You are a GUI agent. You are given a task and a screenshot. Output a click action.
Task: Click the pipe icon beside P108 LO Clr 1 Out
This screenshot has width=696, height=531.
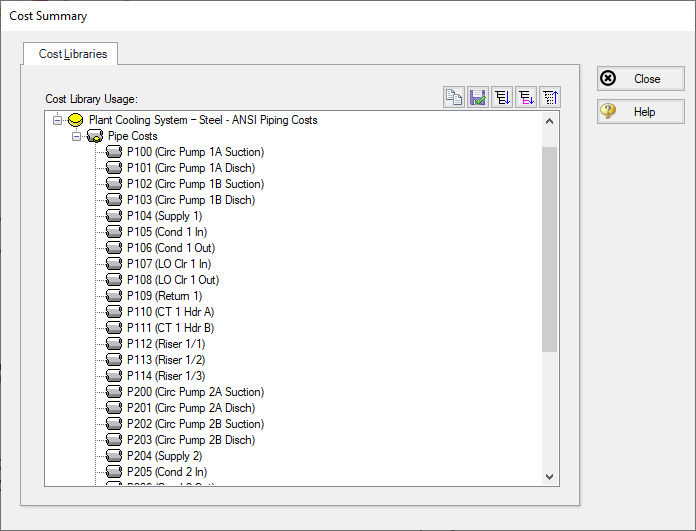click(x=114, y=280)
